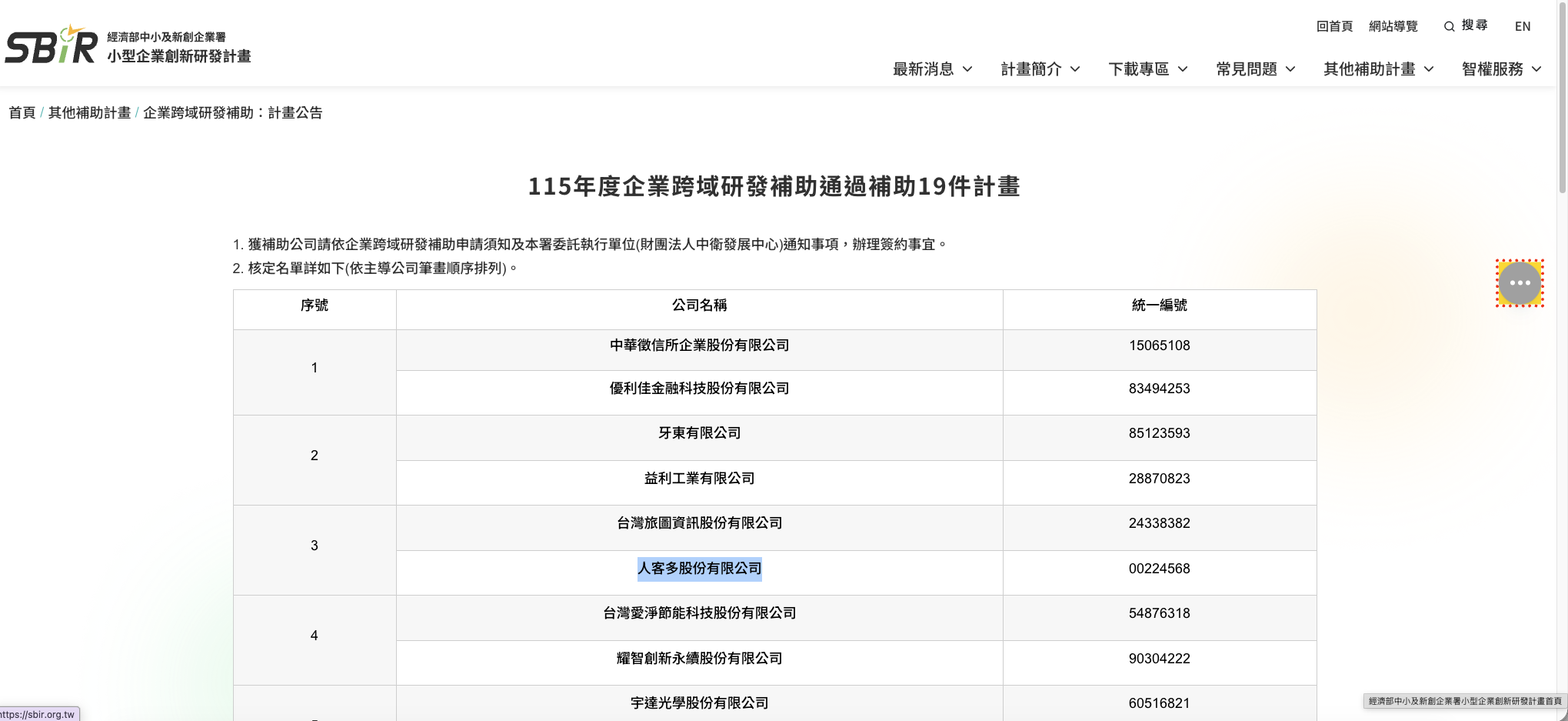The width and height of the screenshot is (1568, 721).
Task: Click notice item 1 about 簽約事宜
Action: point(590,245)
